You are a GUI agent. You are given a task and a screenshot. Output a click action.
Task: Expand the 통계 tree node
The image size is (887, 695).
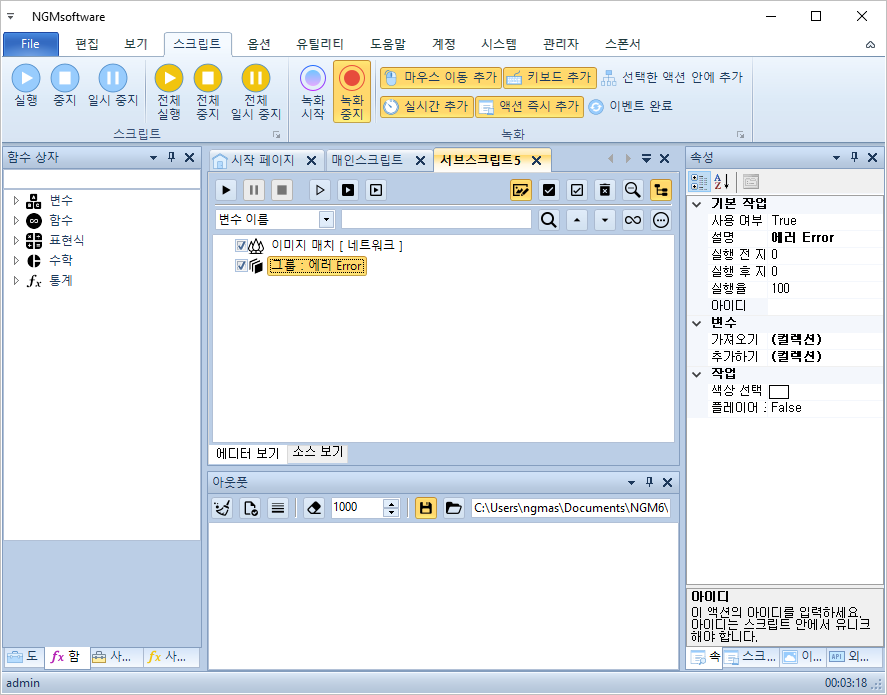[16, 280]
